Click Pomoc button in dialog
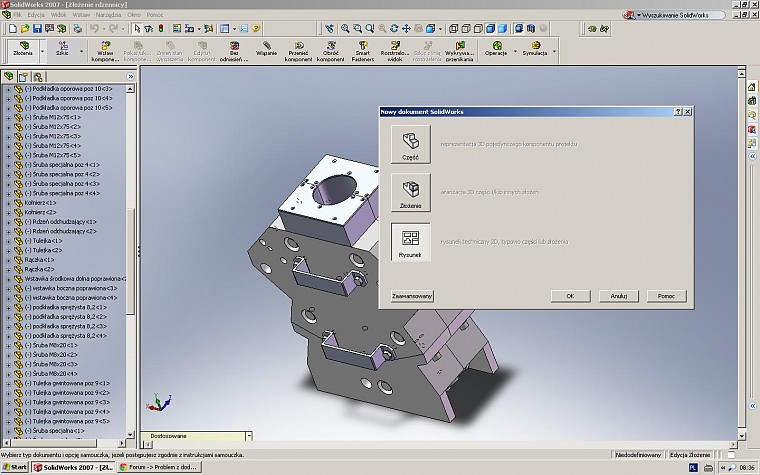Image resolution: width=760 pixels, height=475 pixels. coord(666,296)
